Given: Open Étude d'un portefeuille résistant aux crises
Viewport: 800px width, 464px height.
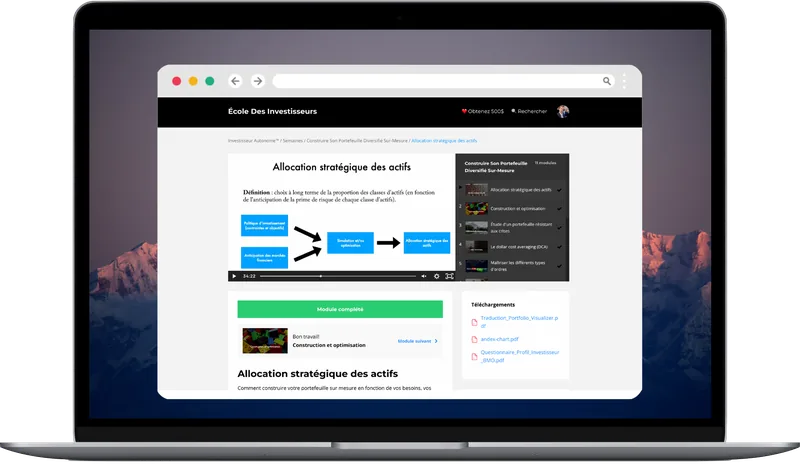Looking at the screenshot, I should pos(521,228).
